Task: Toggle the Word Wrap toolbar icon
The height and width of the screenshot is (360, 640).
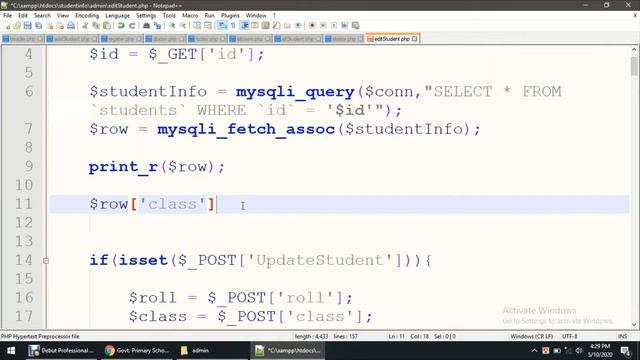Action: (x=222, y=26)
